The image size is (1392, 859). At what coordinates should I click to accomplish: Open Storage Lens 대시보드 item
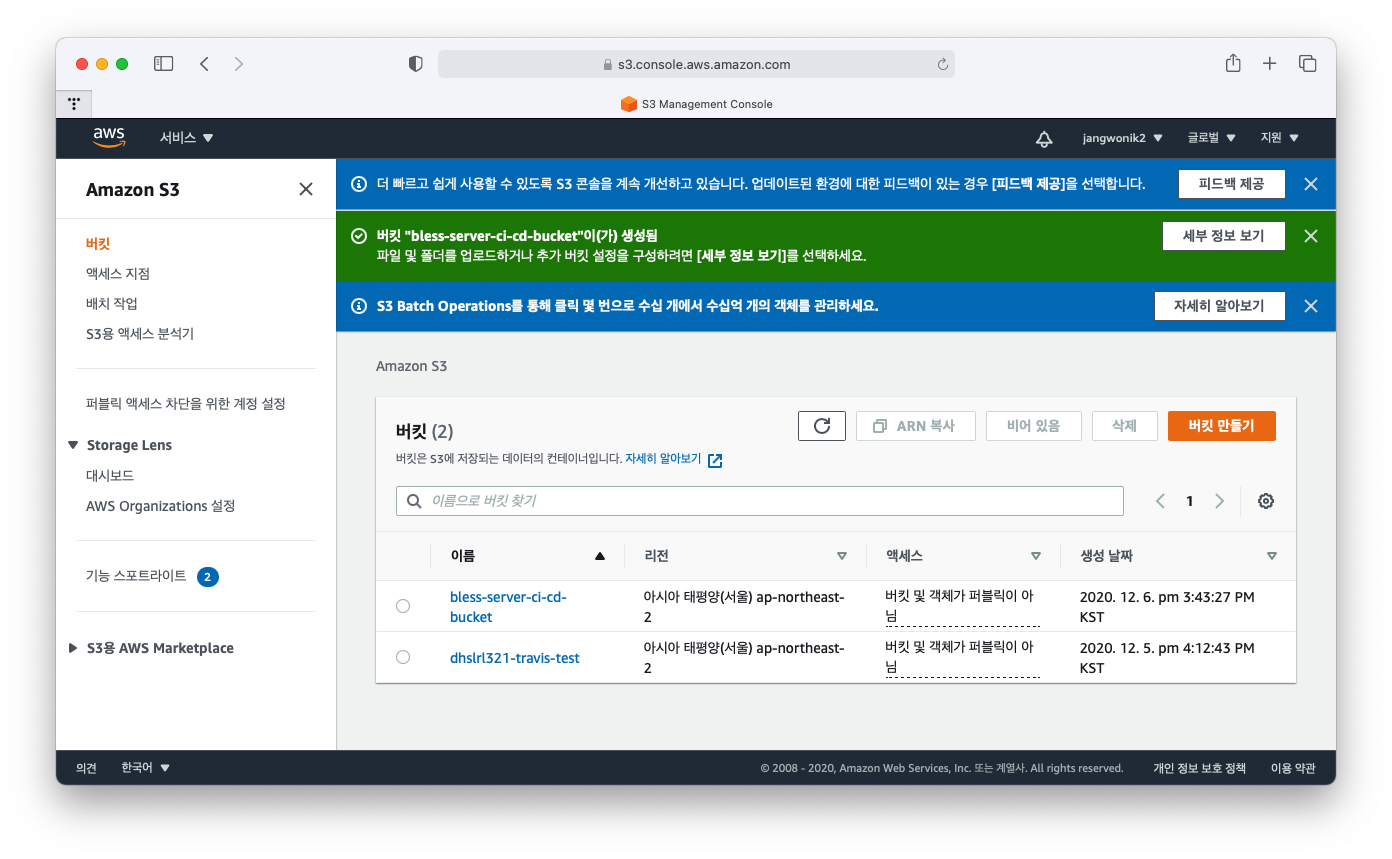click(110, 476)
